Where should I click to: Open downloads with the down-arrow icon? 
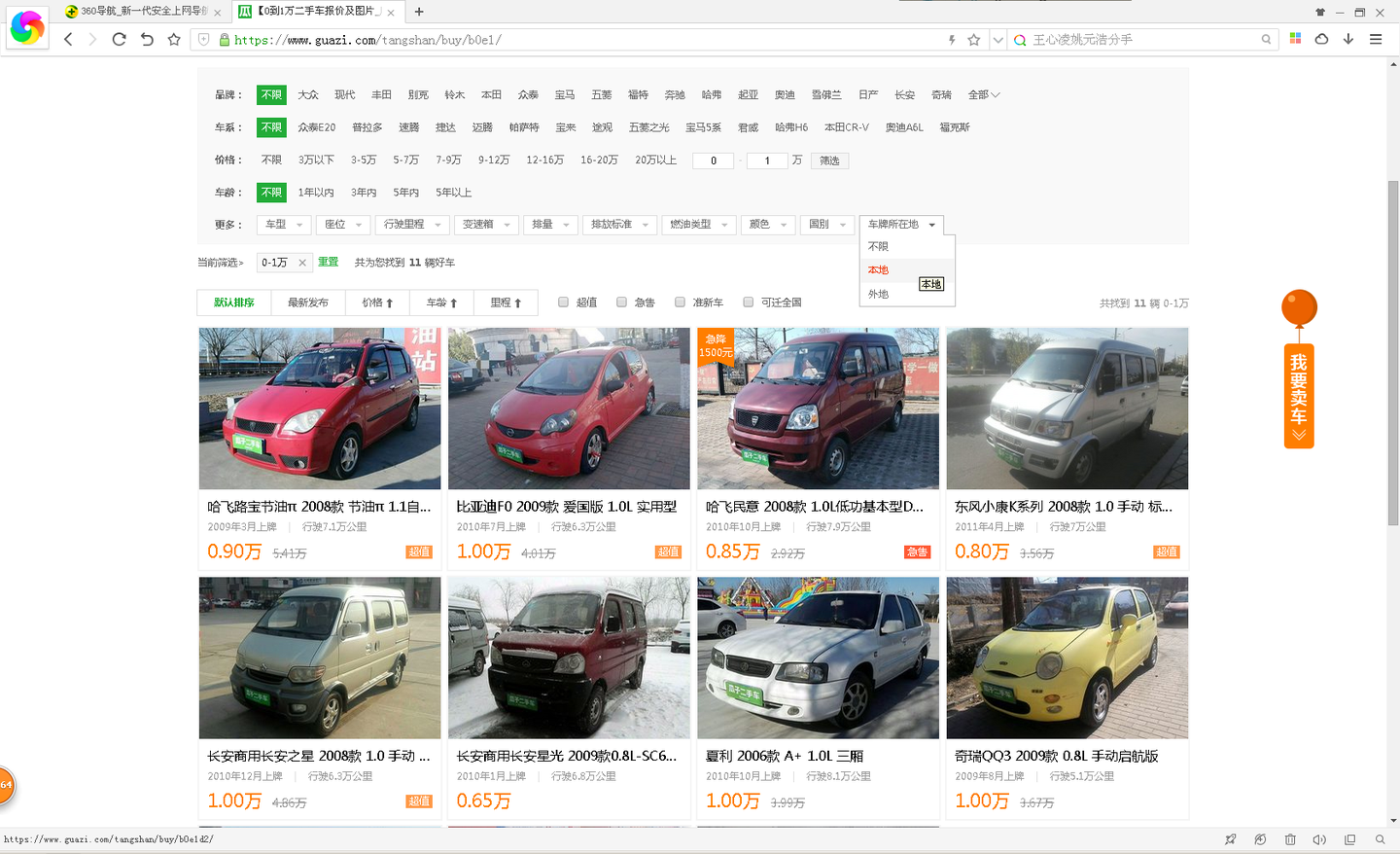[1348, 39]
